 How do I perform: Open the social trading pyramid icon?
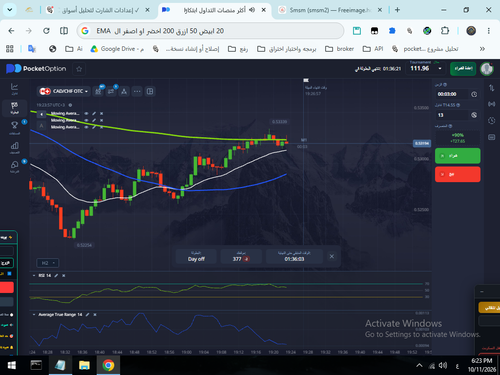click(x=124, y=91)
